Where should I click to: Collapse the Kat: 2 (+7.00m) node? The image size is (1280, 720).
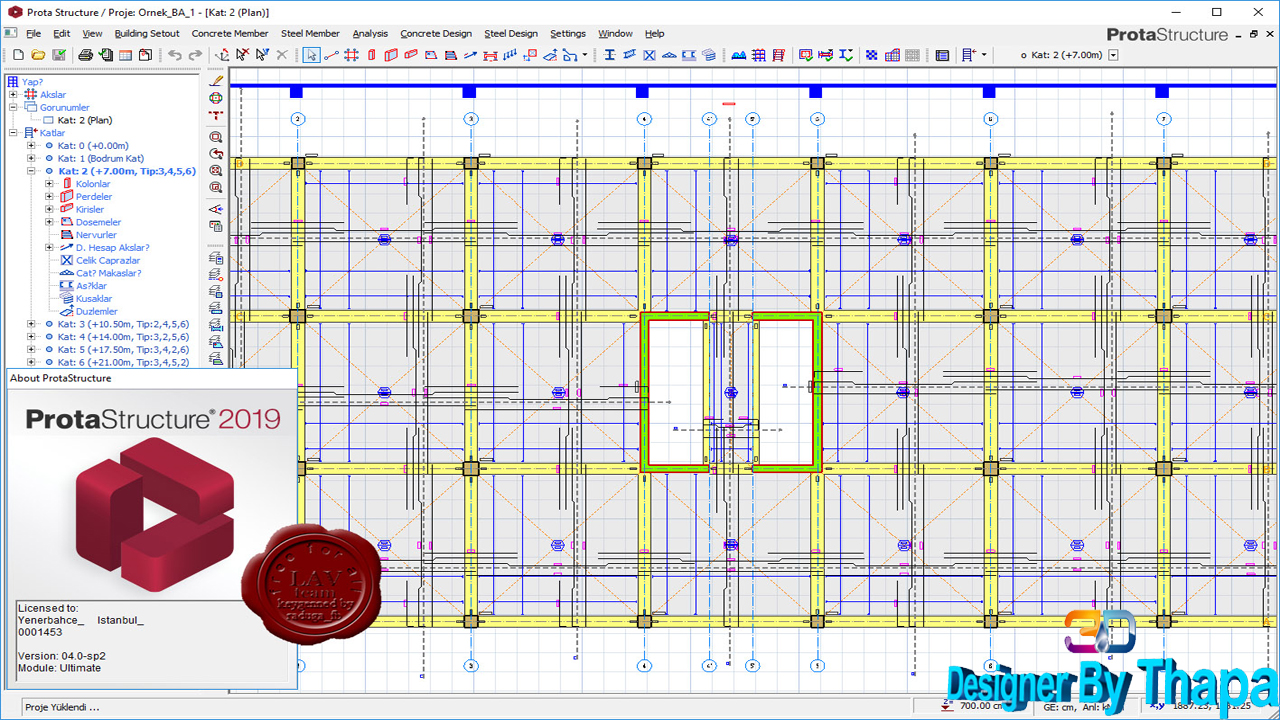point(32,171)
